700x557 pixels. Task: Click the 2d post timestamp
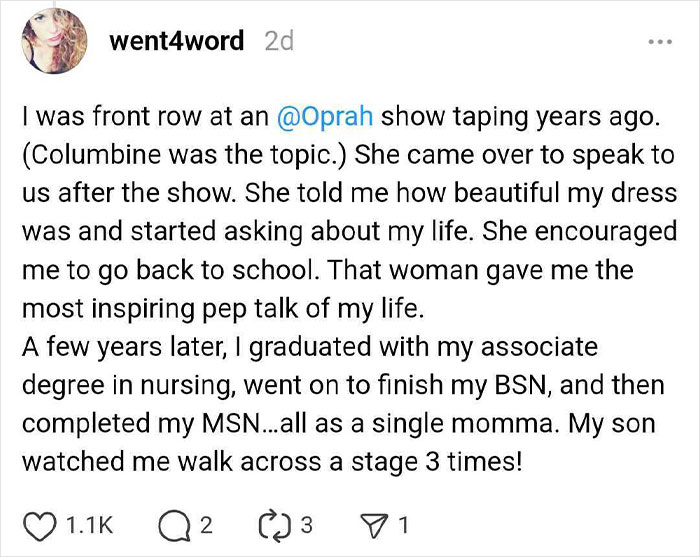(x=277, y=42)
